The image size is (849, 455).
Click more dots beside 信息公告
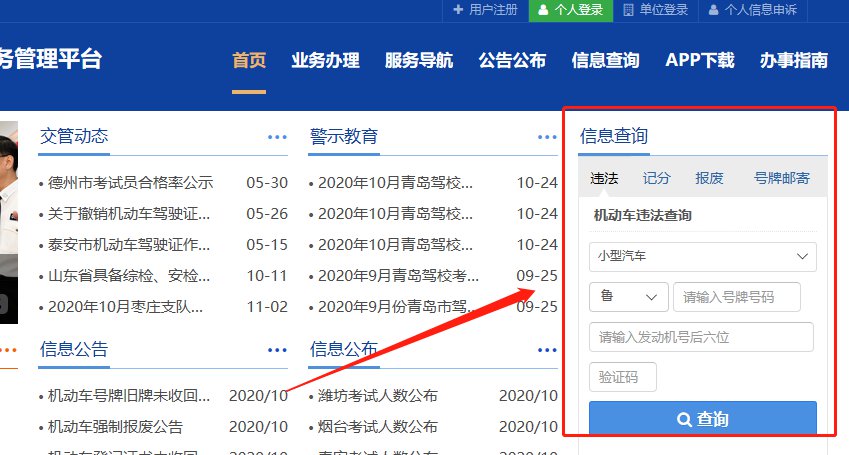click(277, 350)
